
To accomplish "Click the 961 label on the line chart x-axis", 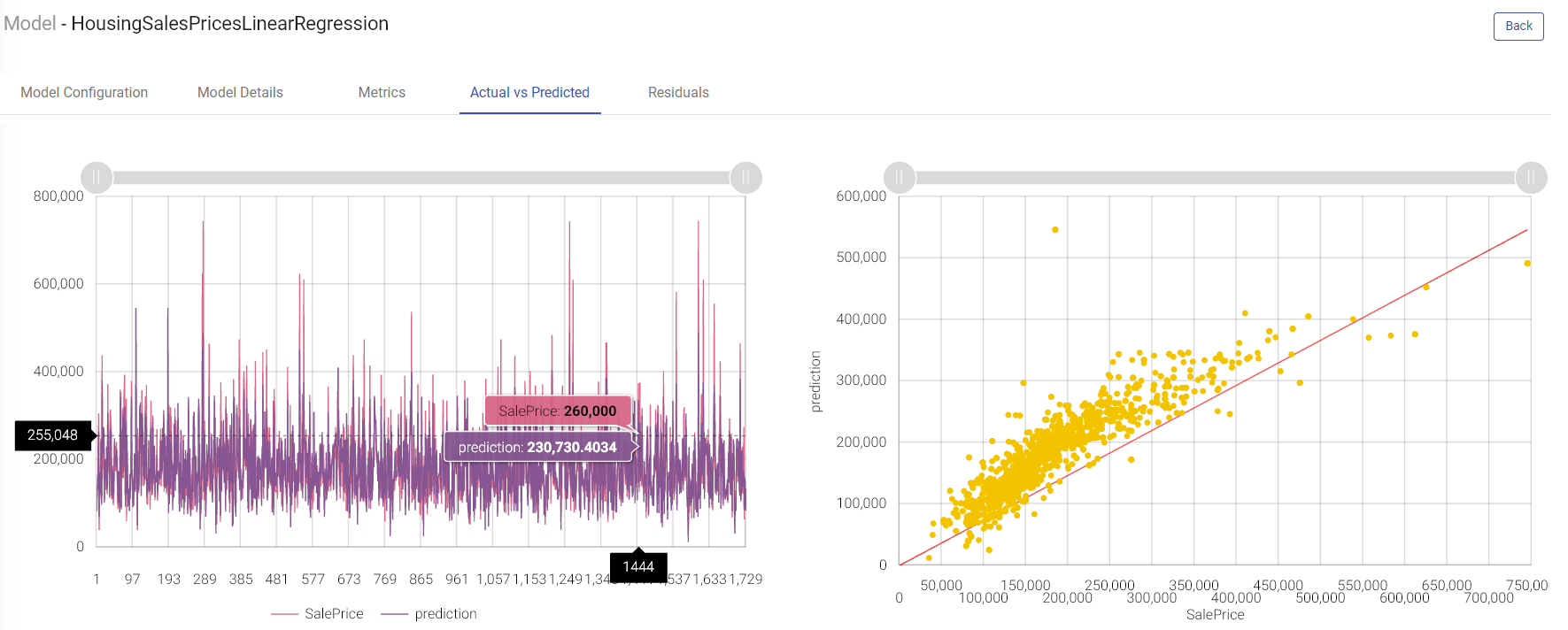I will tap(457, 579).
